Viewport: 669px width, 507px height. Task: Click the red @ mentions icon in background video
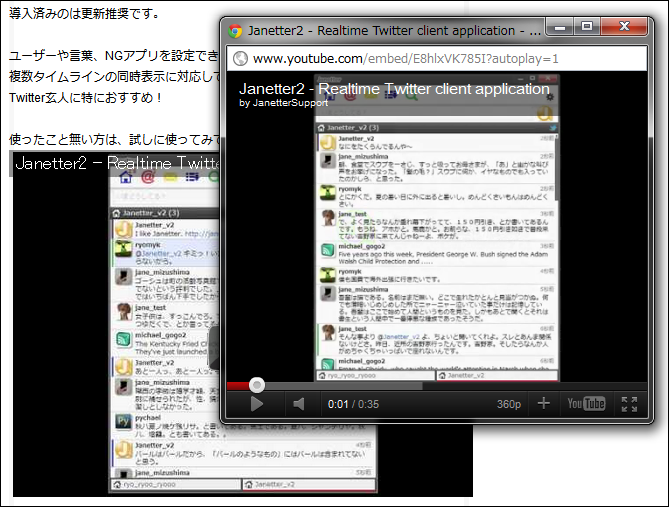(x=148, y=178)
